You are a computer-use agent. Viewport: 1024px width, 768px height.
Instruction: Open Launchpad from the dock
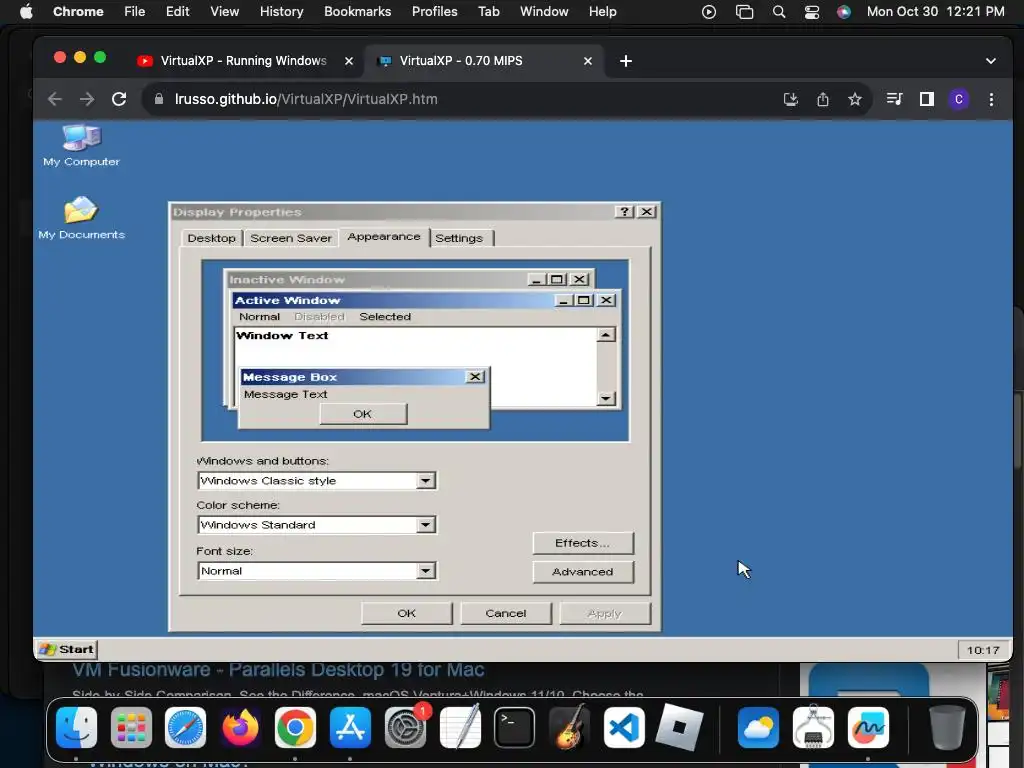pos(131,727)
